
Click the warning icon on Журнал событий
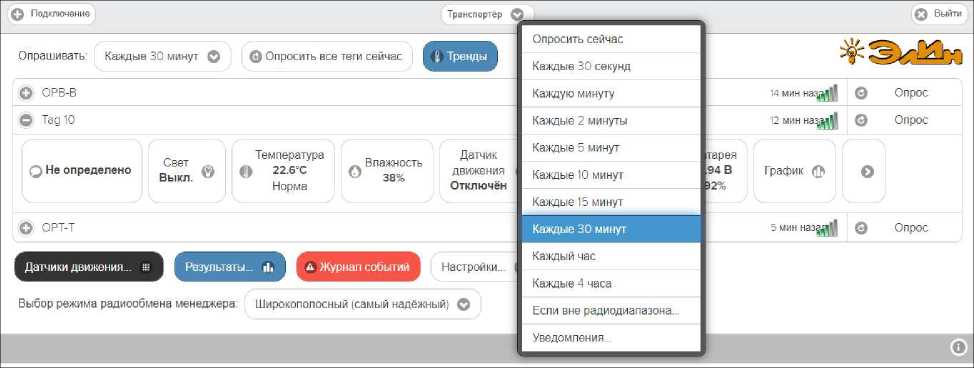click(x=311, y=267)
